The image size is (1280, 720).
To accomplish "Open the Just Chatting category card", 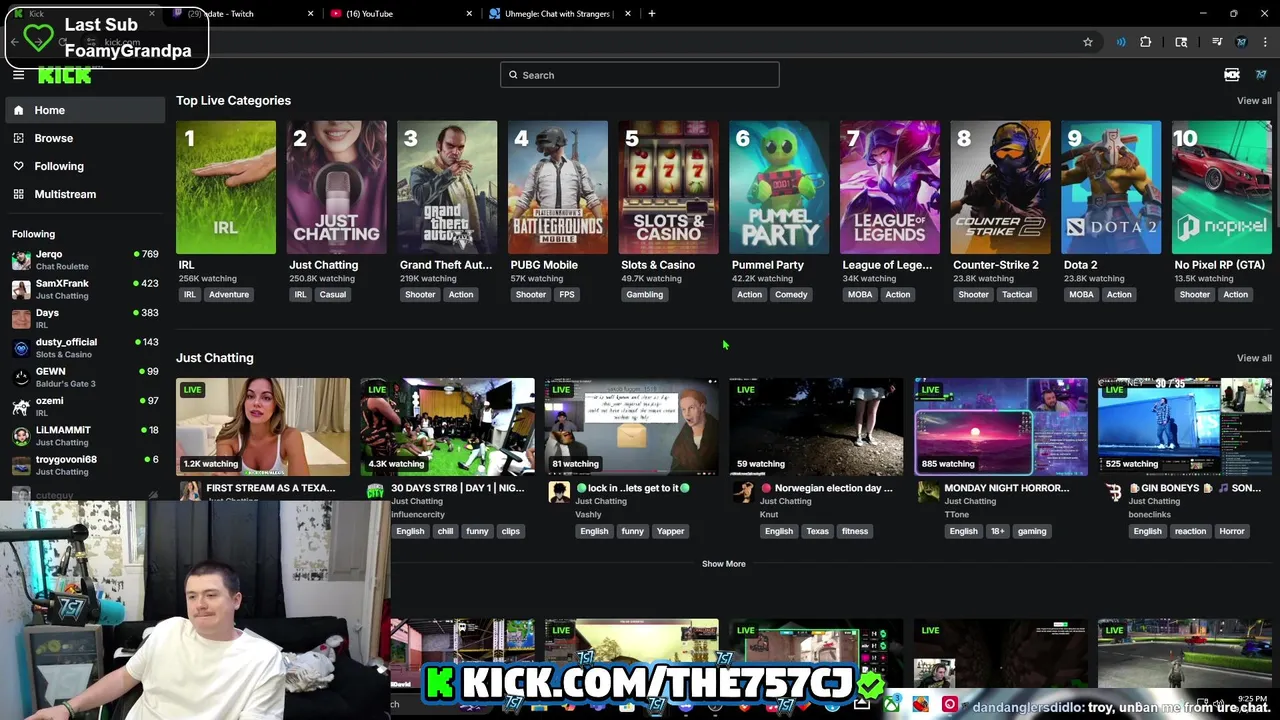I will click(x=336, y=187).
